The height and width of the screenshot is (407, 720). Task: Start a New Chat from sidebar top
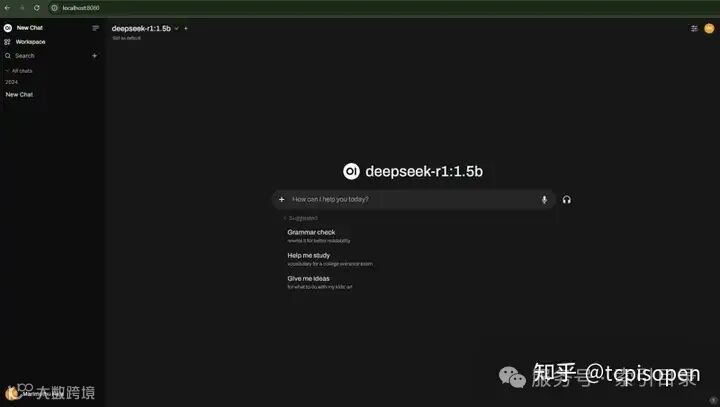tap(29, 28)
